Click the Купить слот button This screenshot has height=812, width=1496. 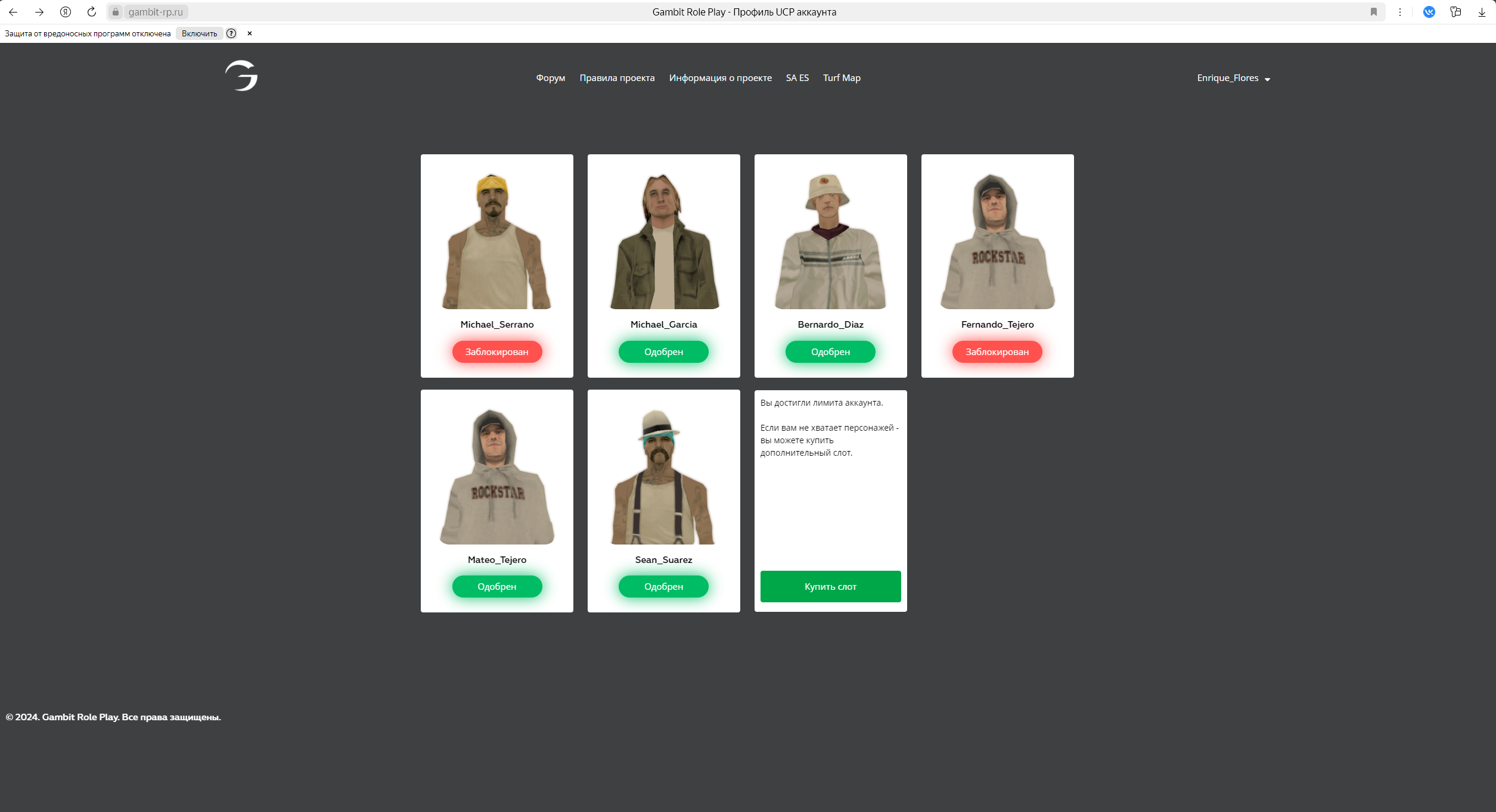830,587
